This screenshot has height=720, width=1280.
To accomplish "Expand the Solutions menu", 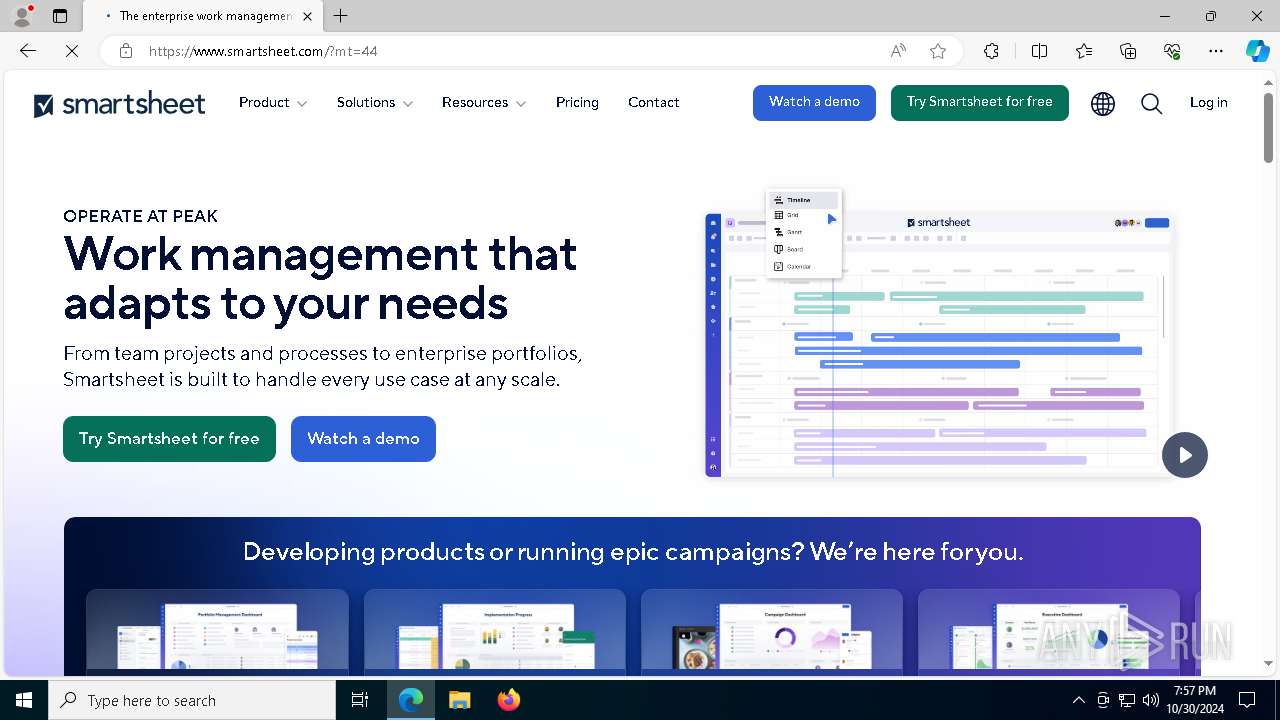I will coord(374,102).
